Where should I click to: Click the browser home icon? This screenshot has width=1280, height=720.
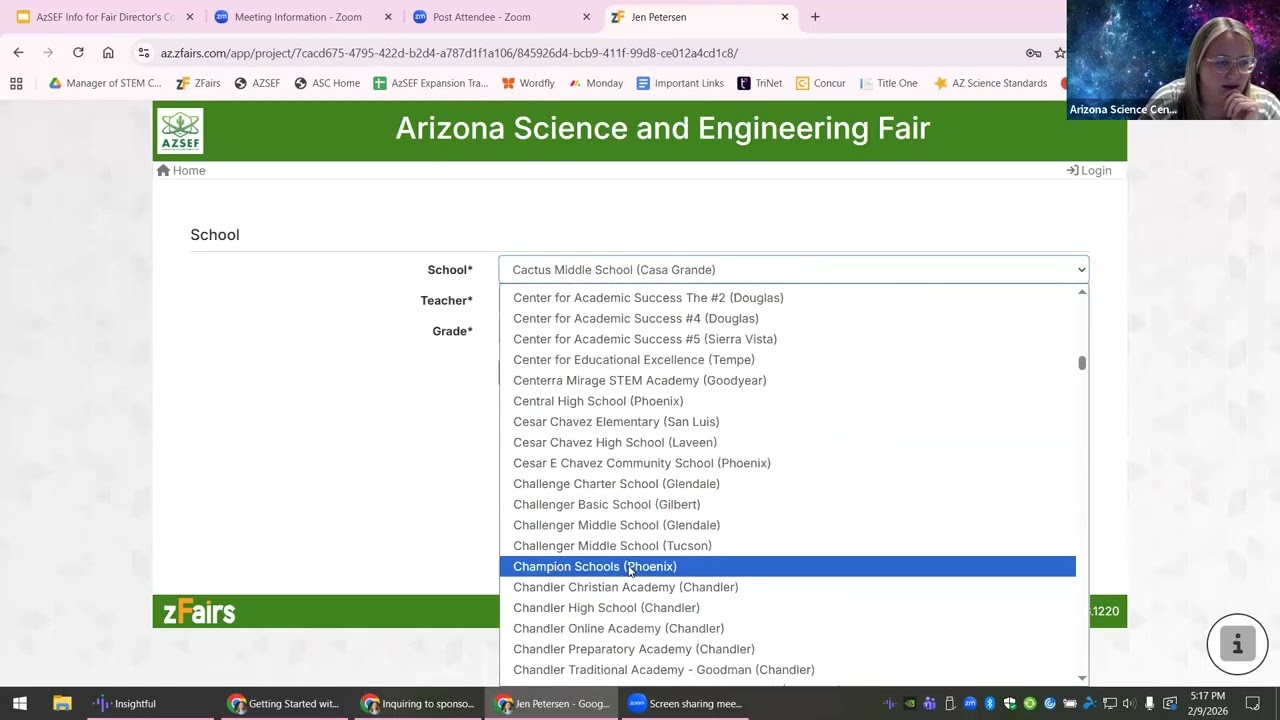point(108,53)
